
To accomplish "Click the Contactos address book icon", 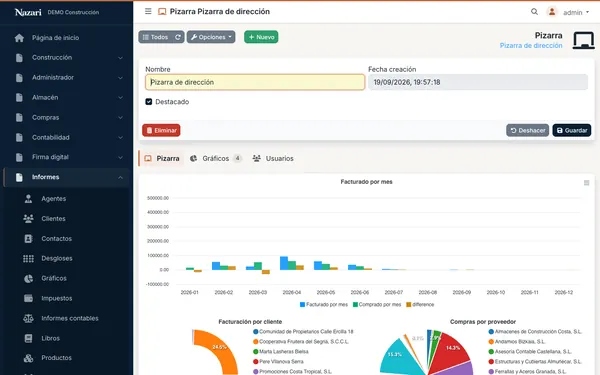I will click(x=28, y=238).
